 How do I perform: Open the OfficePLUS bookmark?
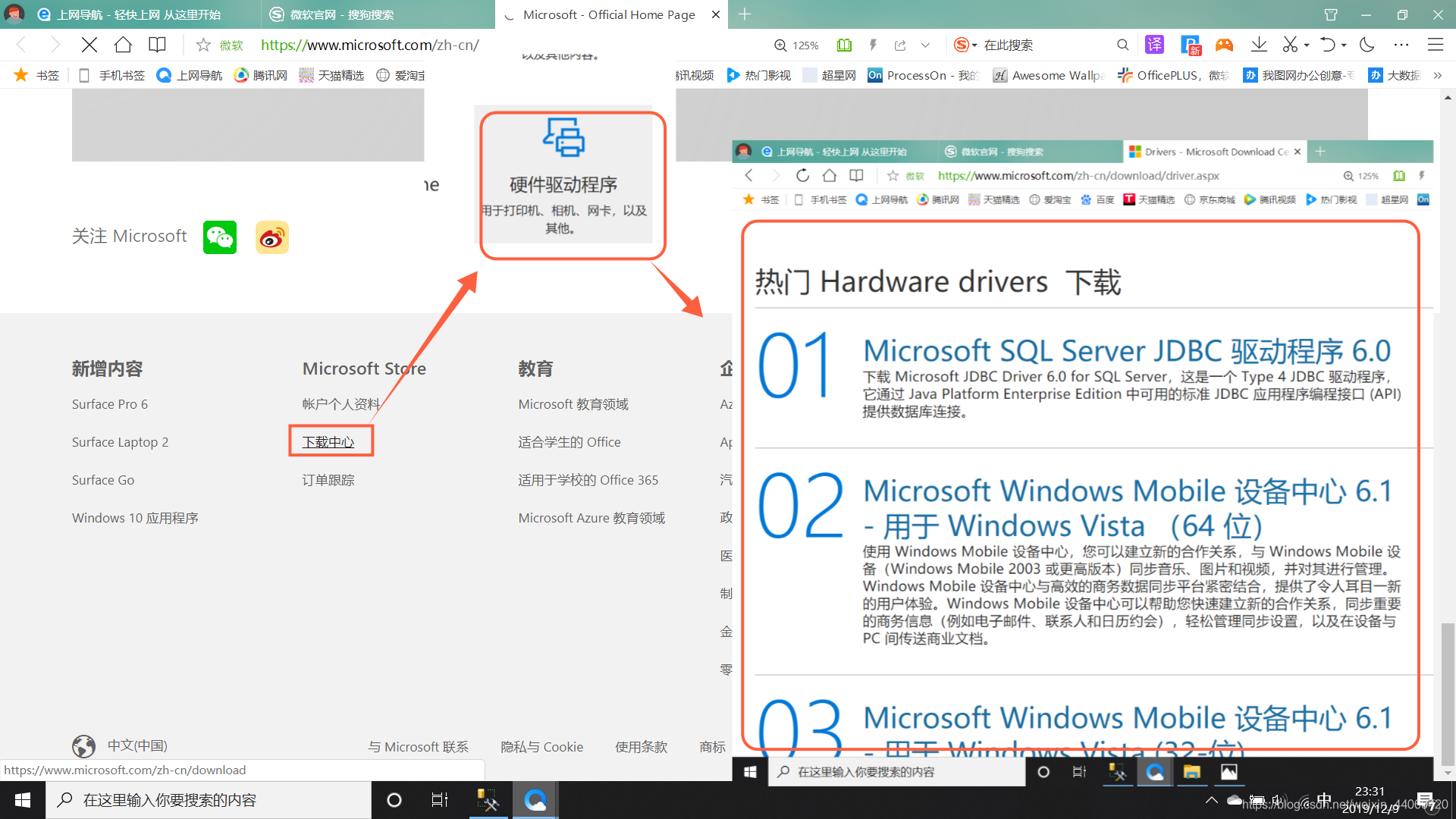pyautogui.click(x=1173, y=75)
